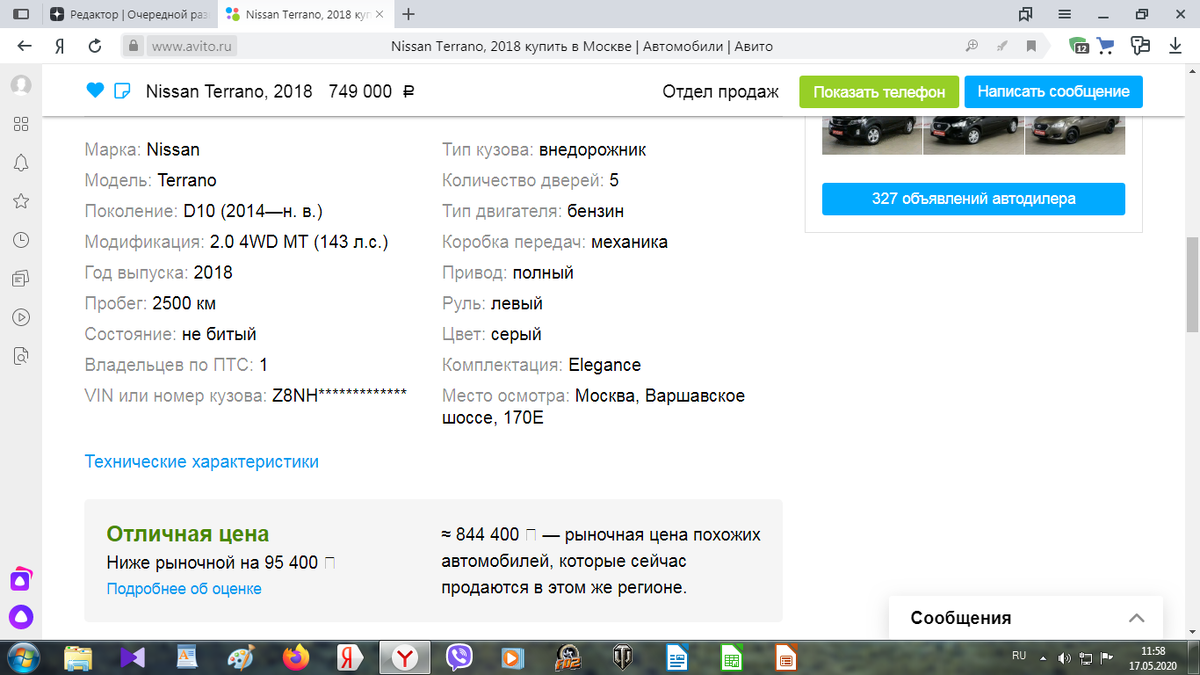Open File Explorer from the taskbar
This screenshot has height=675, width=1200.
(x=79, y=657)
